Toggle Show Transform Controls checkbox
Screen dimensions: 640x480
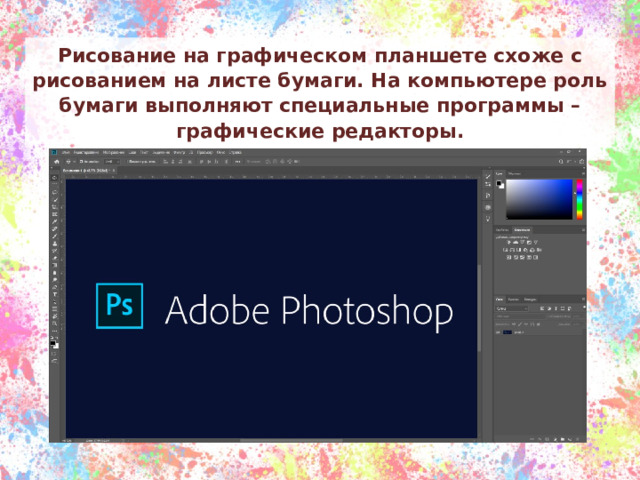pyautogui.click(x=128, y=162)
